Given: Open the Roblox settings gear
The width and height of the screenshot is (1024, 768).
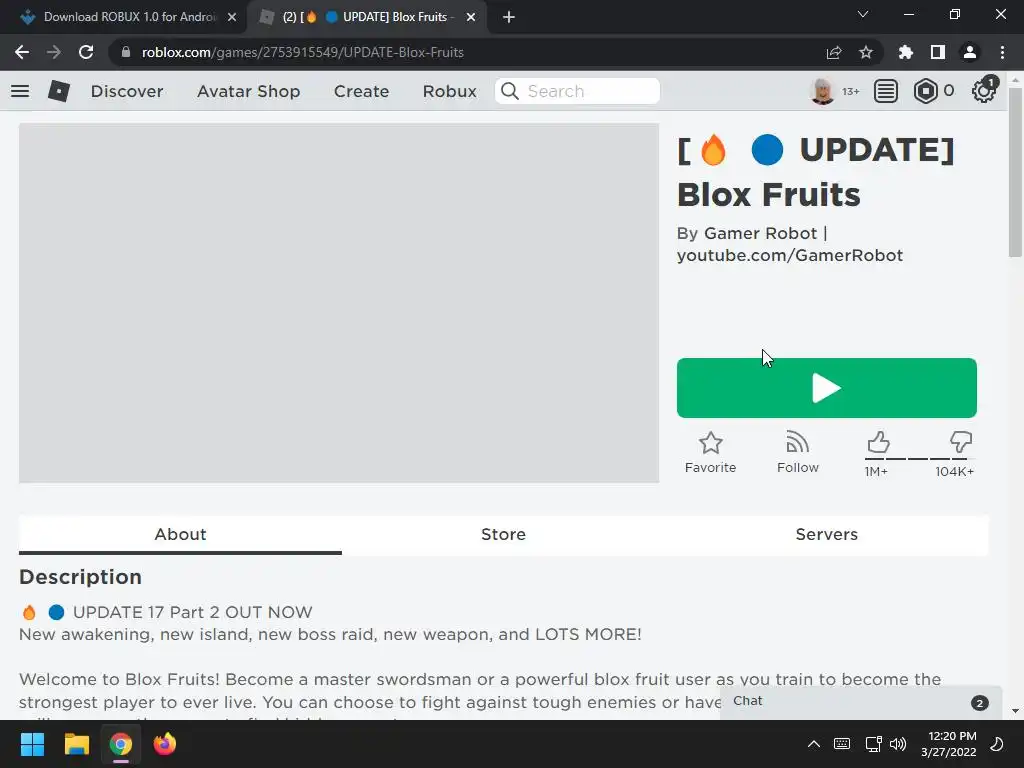Looking at the screenshot, I should (x=984, y=90).
